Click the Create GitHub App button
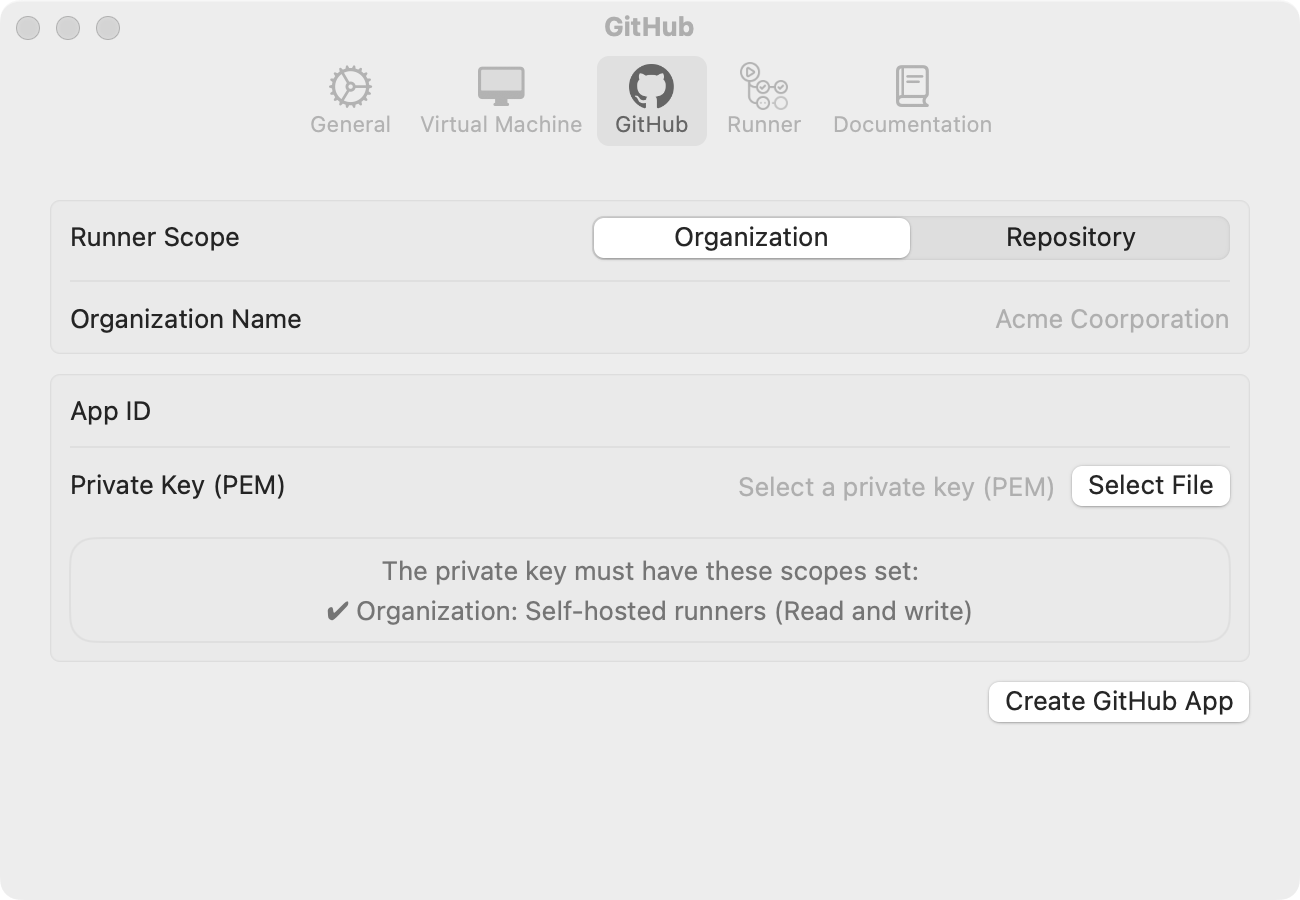 pos(1118,702)
